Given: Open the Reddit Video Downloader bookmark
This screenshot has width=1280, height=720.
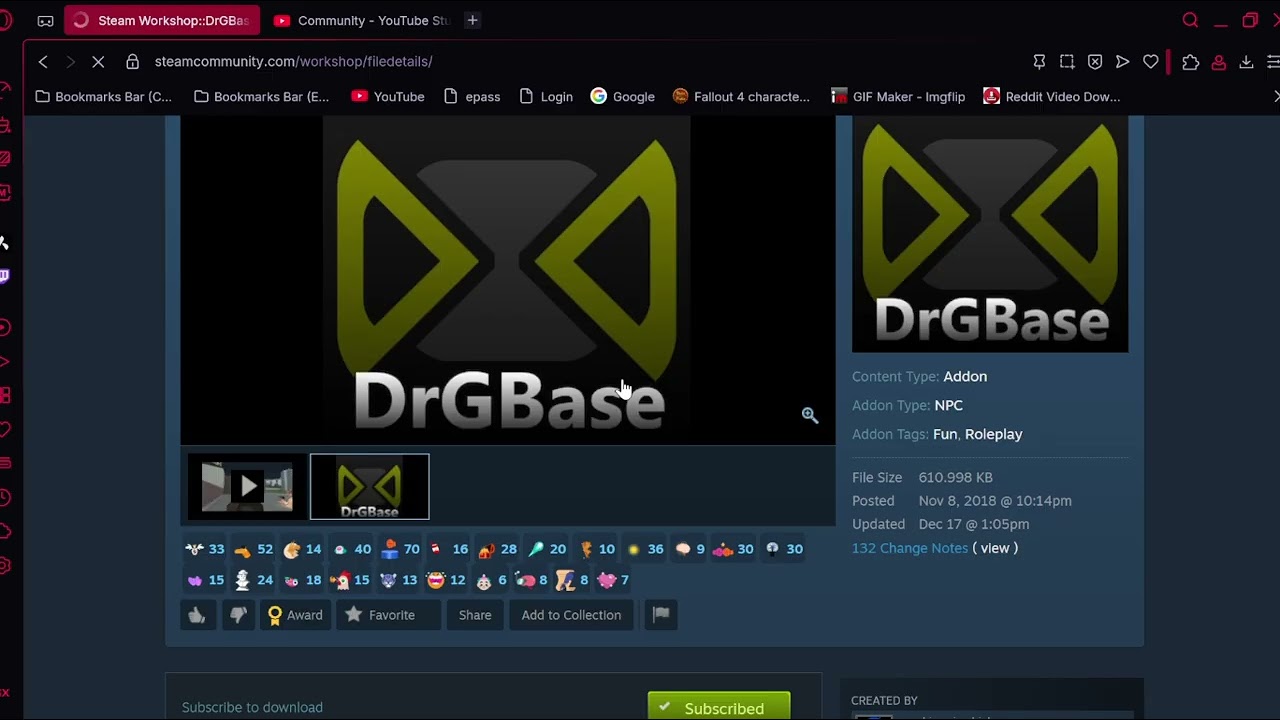Looking at the screenshot, I should click(1051, 97).
